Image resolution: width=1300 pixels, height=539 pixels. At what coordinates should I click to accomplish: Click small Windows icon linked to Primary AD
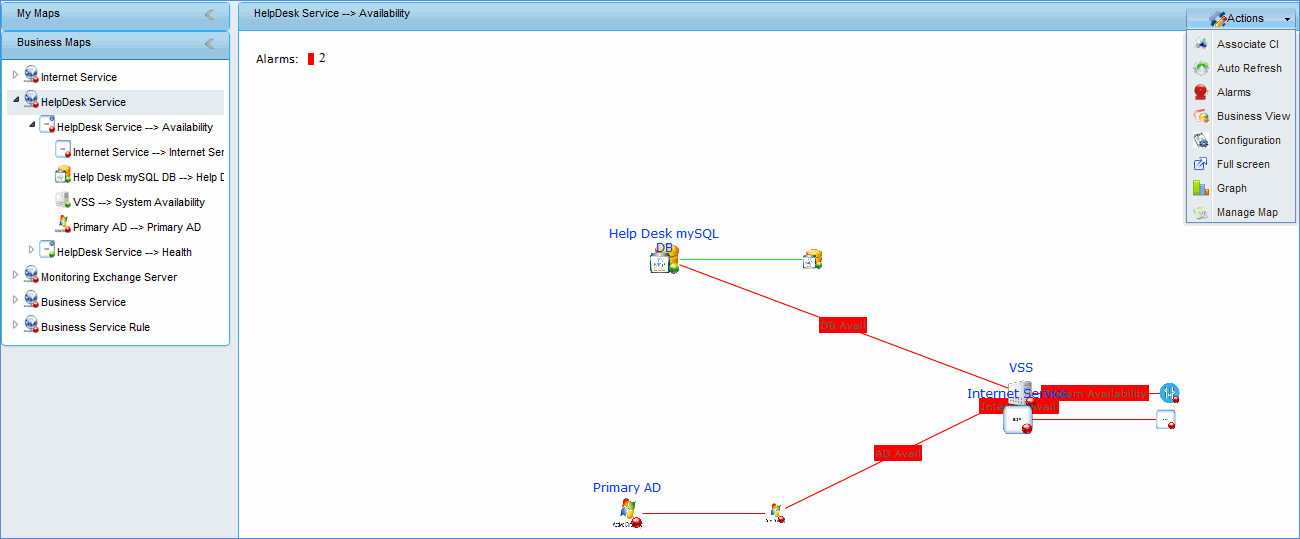(775, 513)
